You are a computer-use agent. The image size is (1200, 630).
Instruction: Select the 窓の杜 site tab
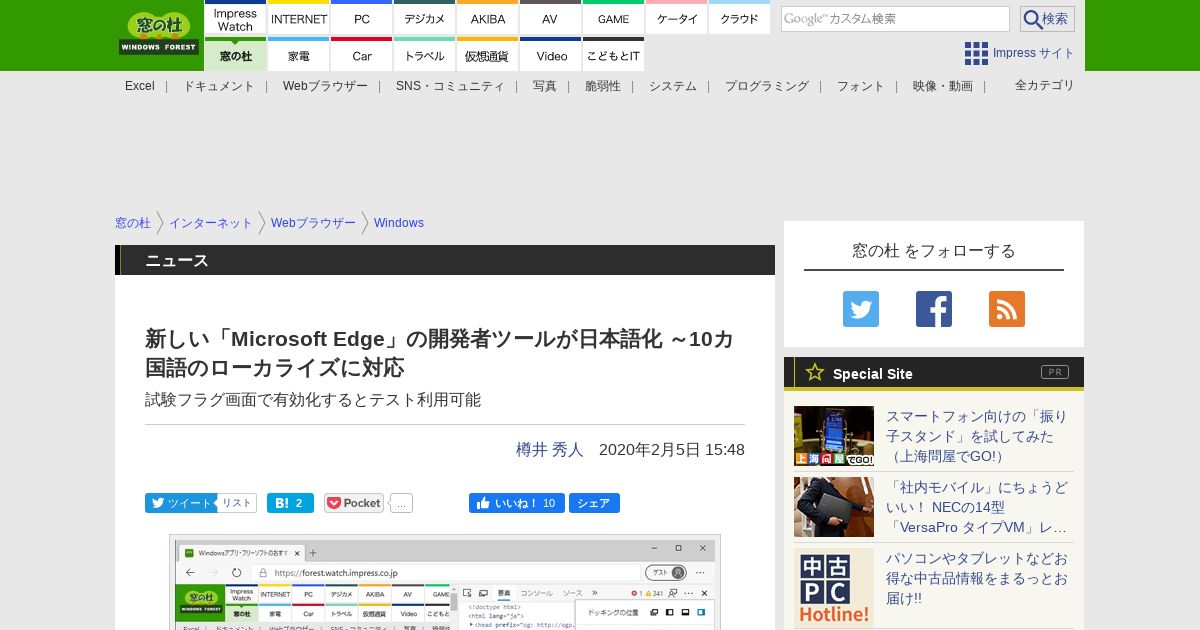236,55
